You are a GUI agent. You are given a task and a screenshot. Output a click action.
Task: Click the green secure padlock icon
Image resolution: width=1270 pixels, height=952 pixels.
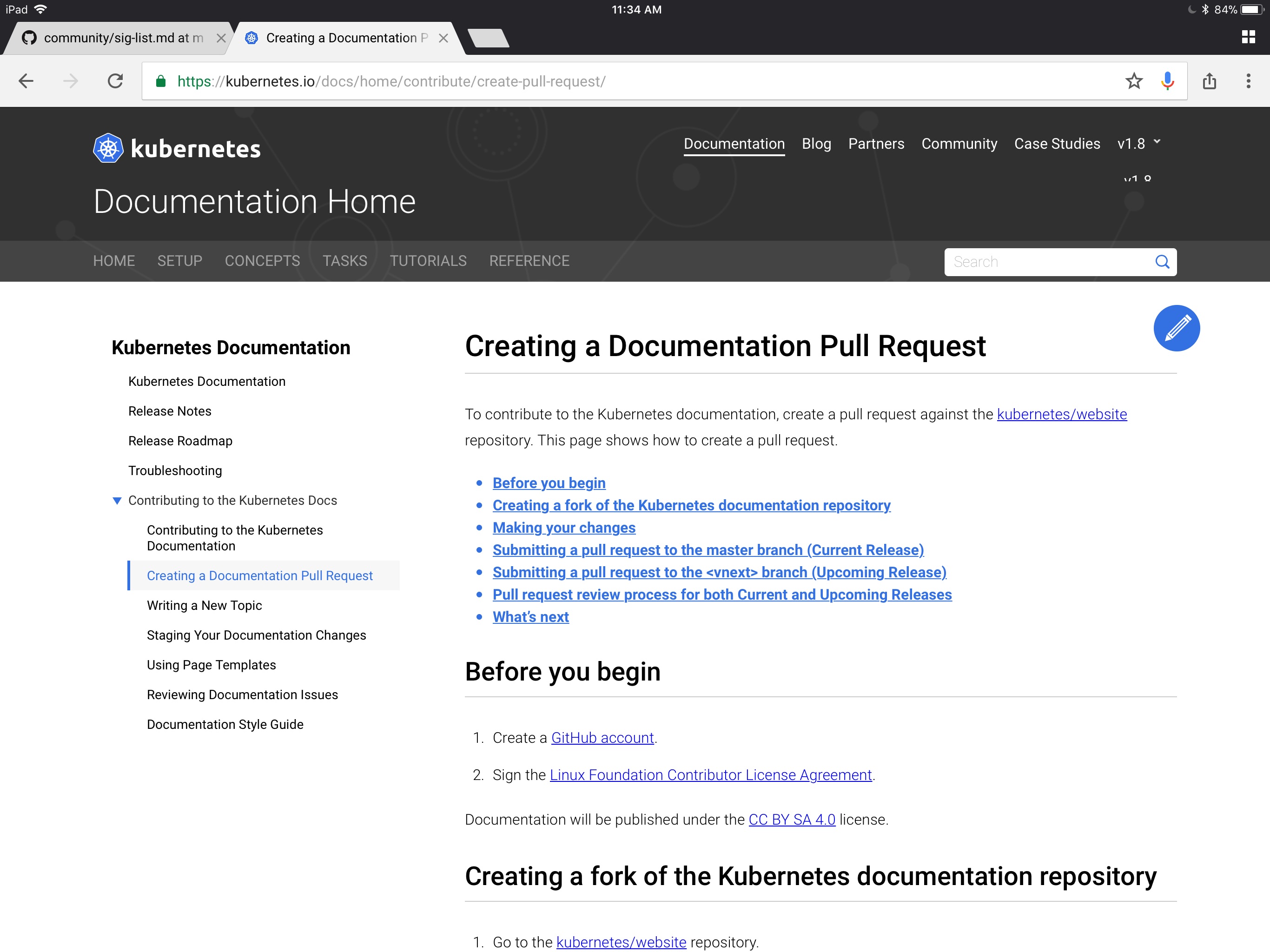(x=161, y=81)
